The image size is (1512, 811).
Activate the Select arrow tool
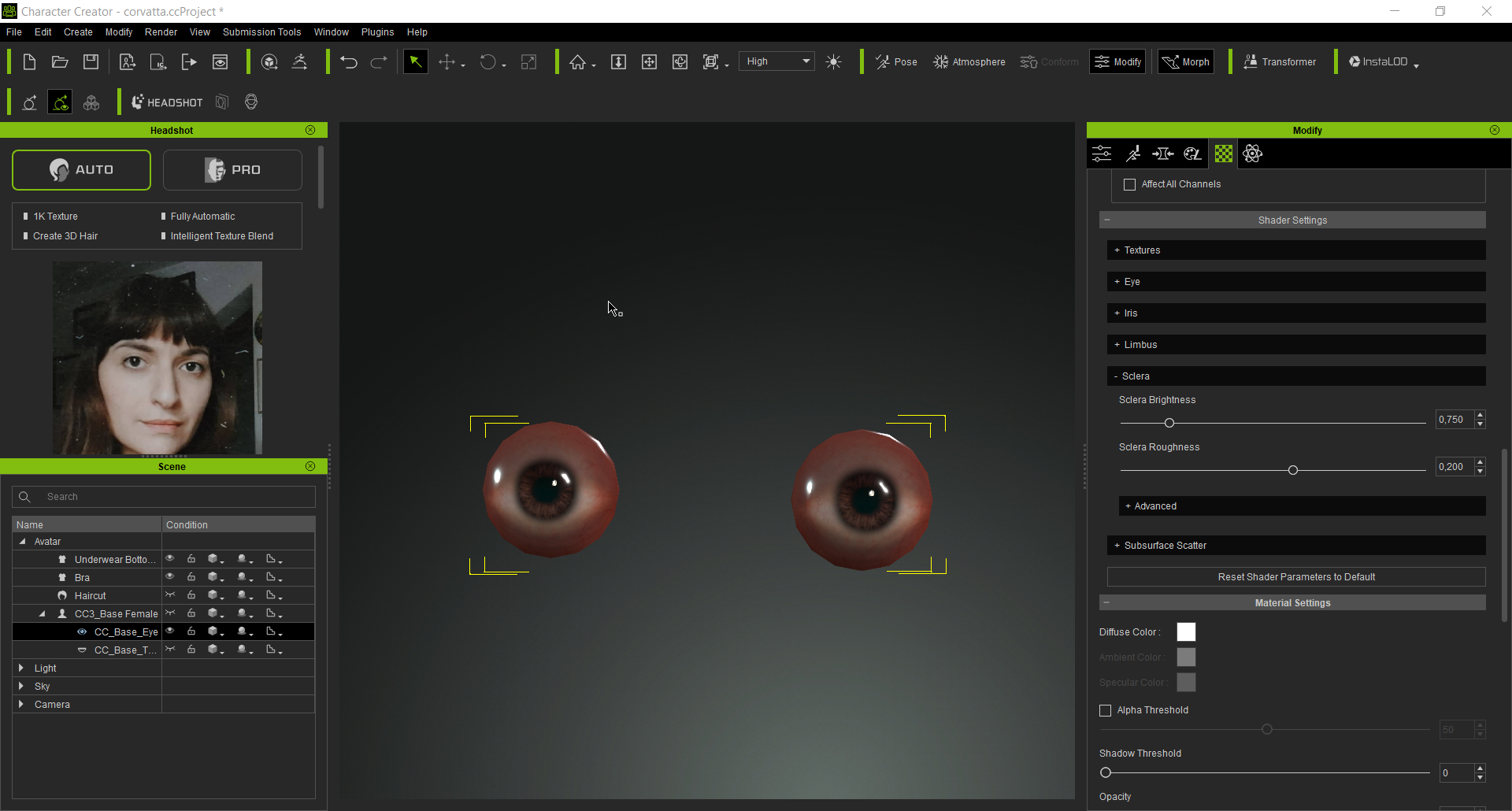pos(415,62)
